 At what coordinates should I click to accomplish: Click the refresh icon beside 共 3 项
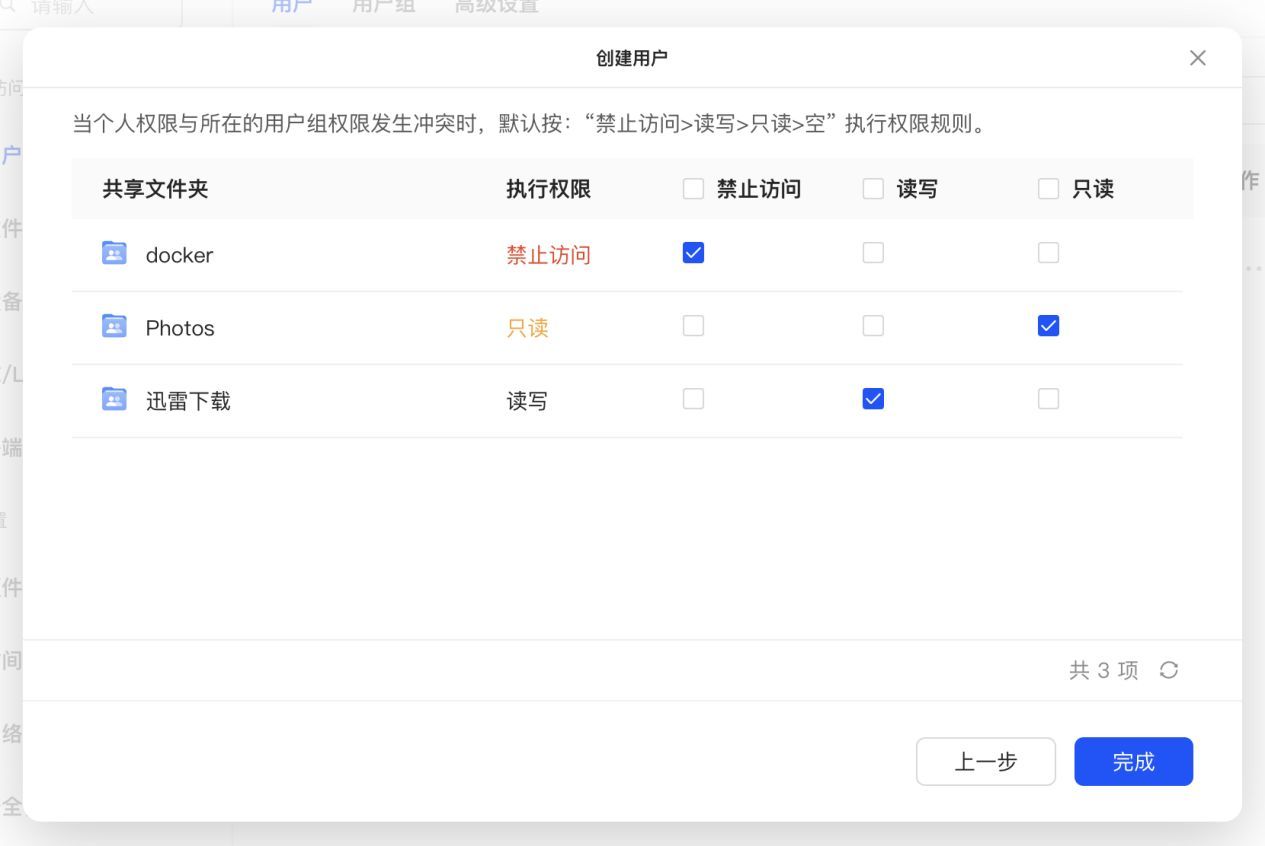point(1169,670)
